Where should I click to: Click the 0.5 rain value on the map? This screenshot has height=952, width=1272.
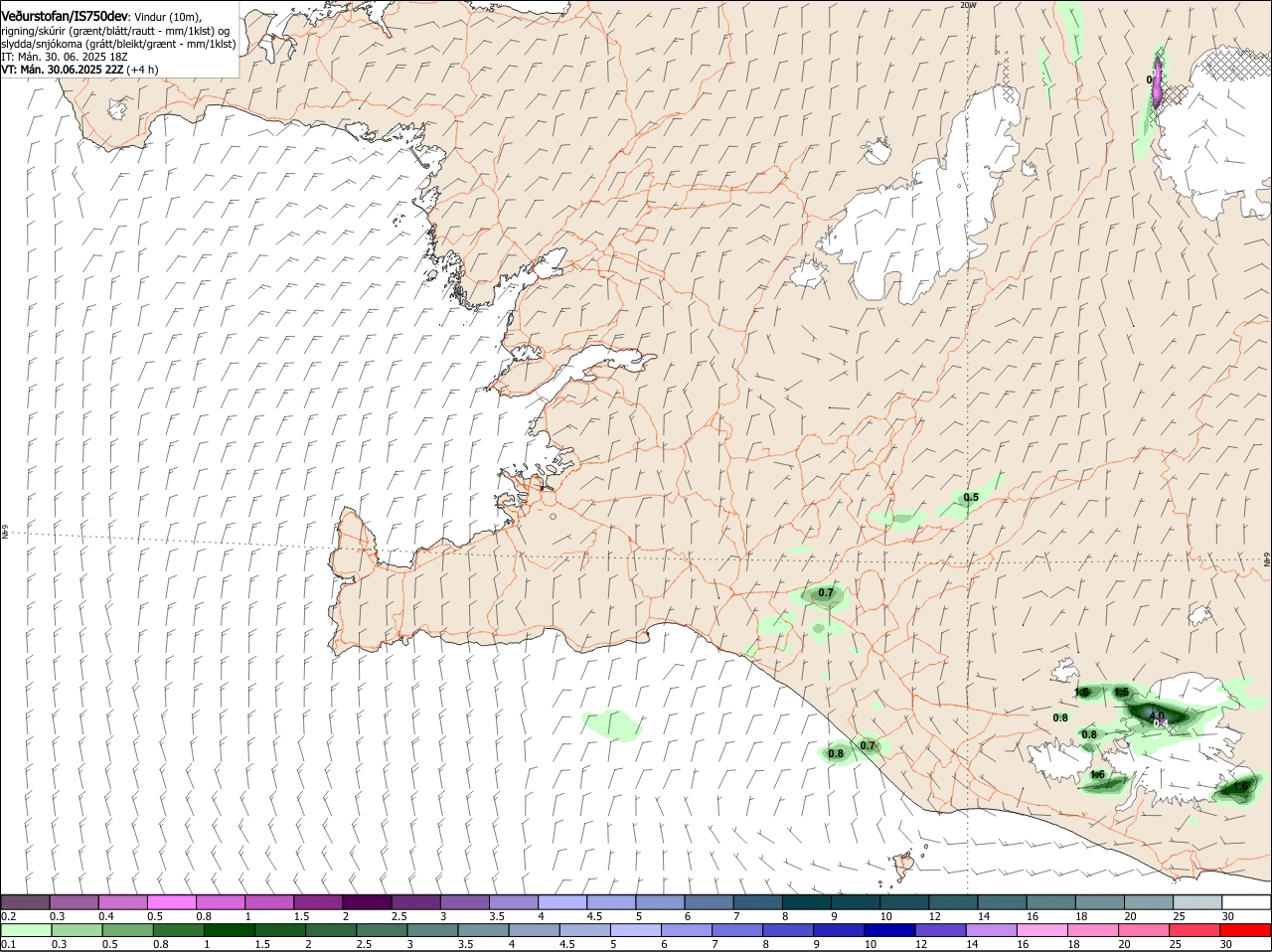click(971, 497)
